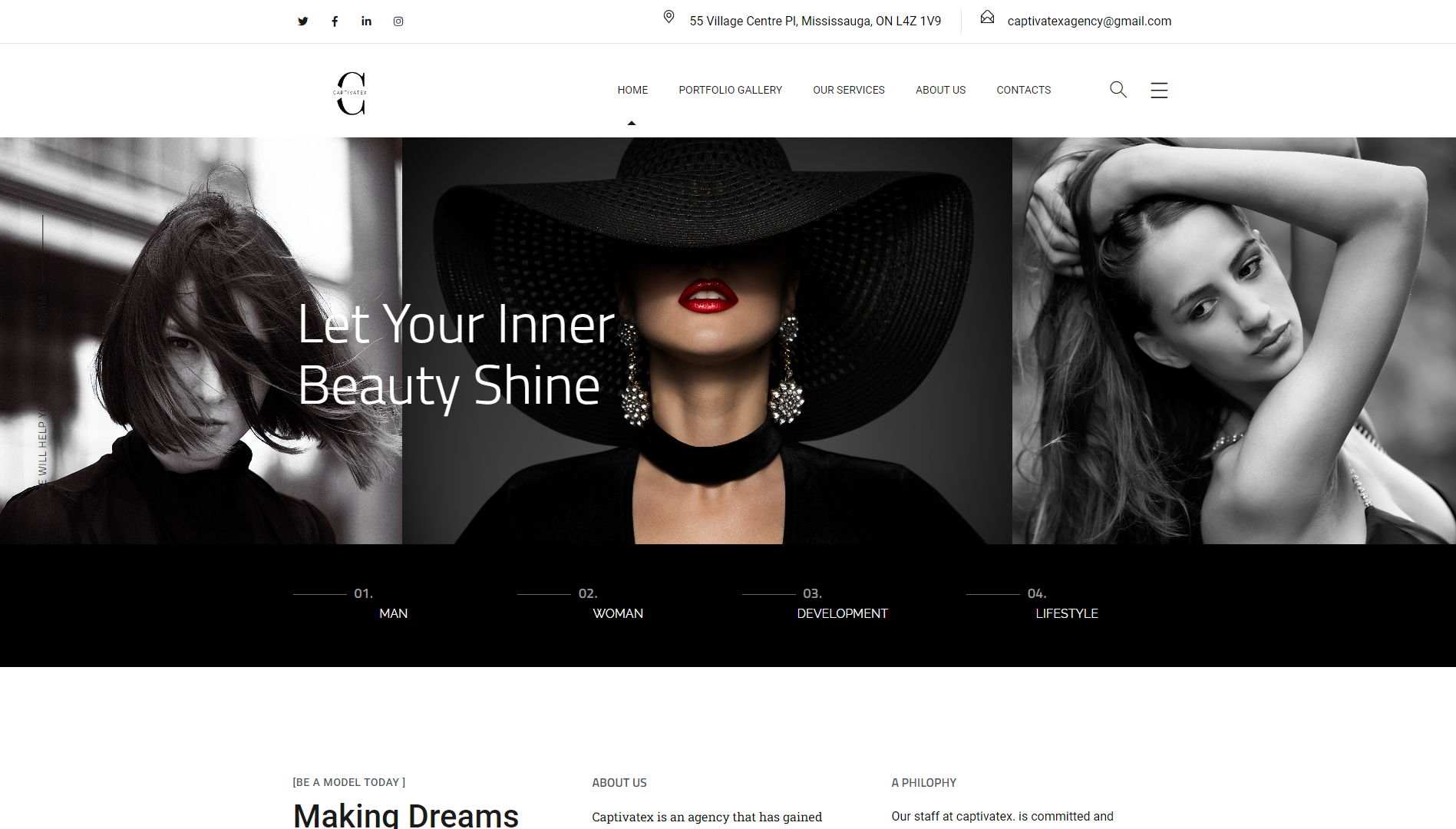Image resolution: width=1456 pixels, height=829 pixels.
Task: Click the envelope mail icon
Action: (x=987, y=17)
